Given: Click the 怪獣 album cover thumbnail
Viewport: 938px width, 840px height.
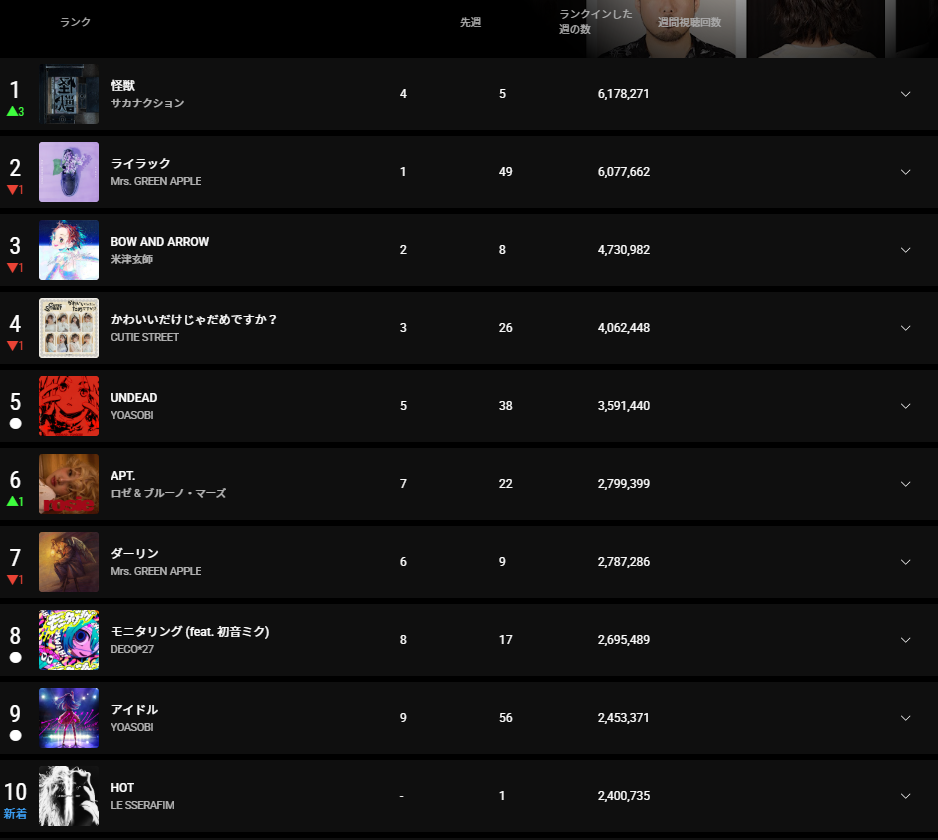Looking at the screenshot, I should point(69,94).
